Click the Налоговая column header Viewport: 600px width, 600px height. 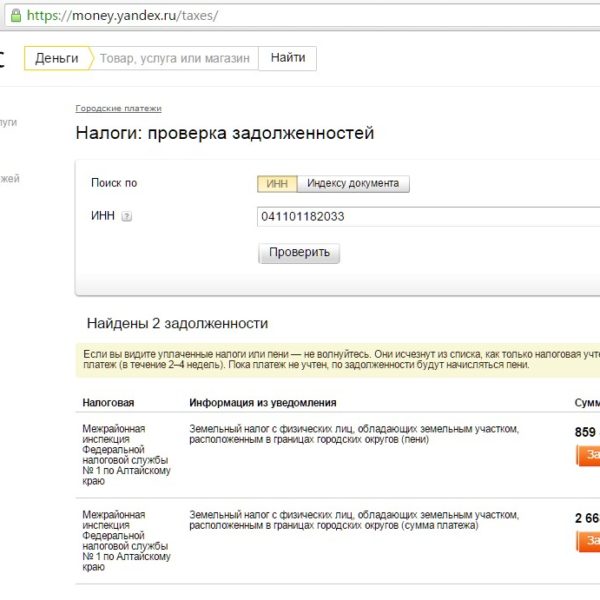click(x=108, y=402)
